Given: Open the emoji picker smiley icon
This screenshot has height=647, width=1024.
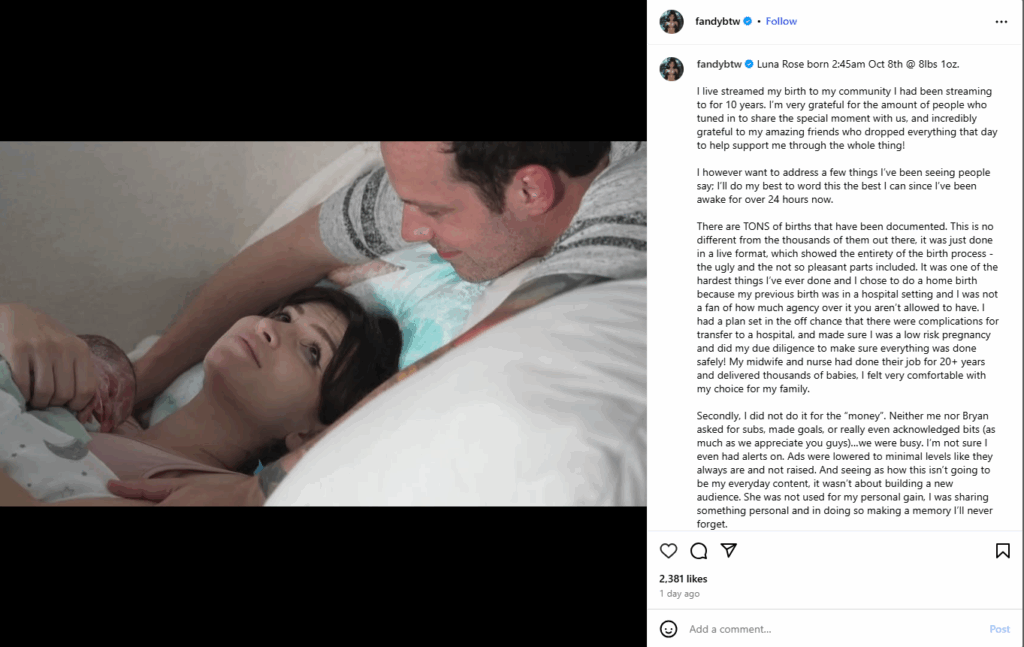Looking at the screenshot, I should 668,629.
